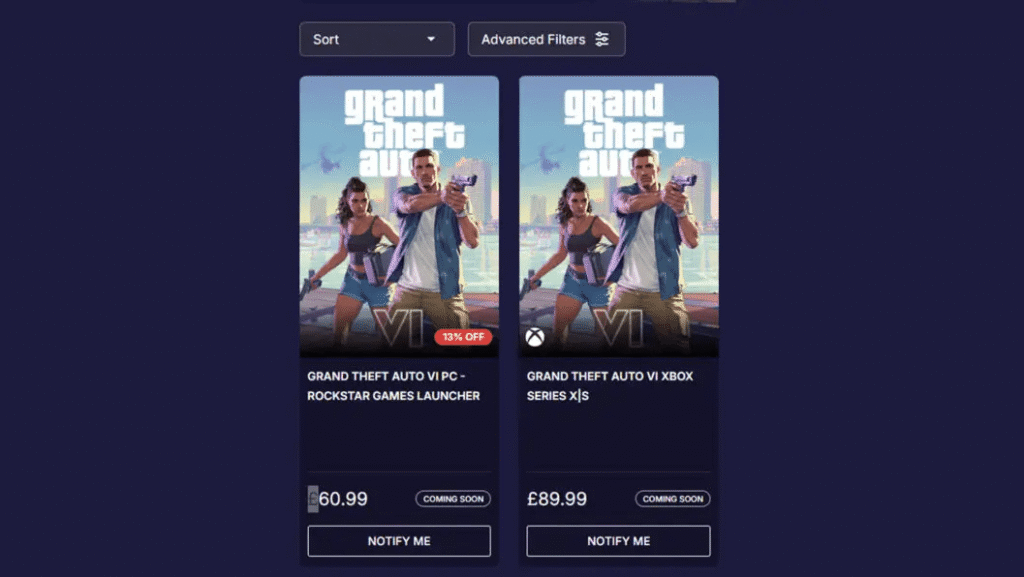Click Notify Me for the PC version
Viewport: 1024px width, 577px height.
pyautogui.click(x=399, y=541)
